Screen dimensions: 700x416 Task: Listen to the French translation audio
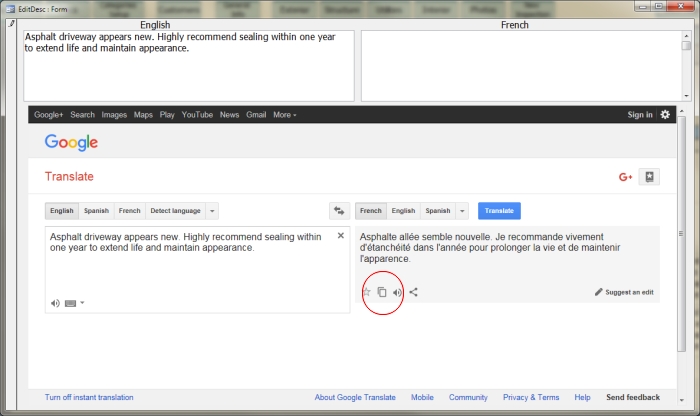pos(397,292)
